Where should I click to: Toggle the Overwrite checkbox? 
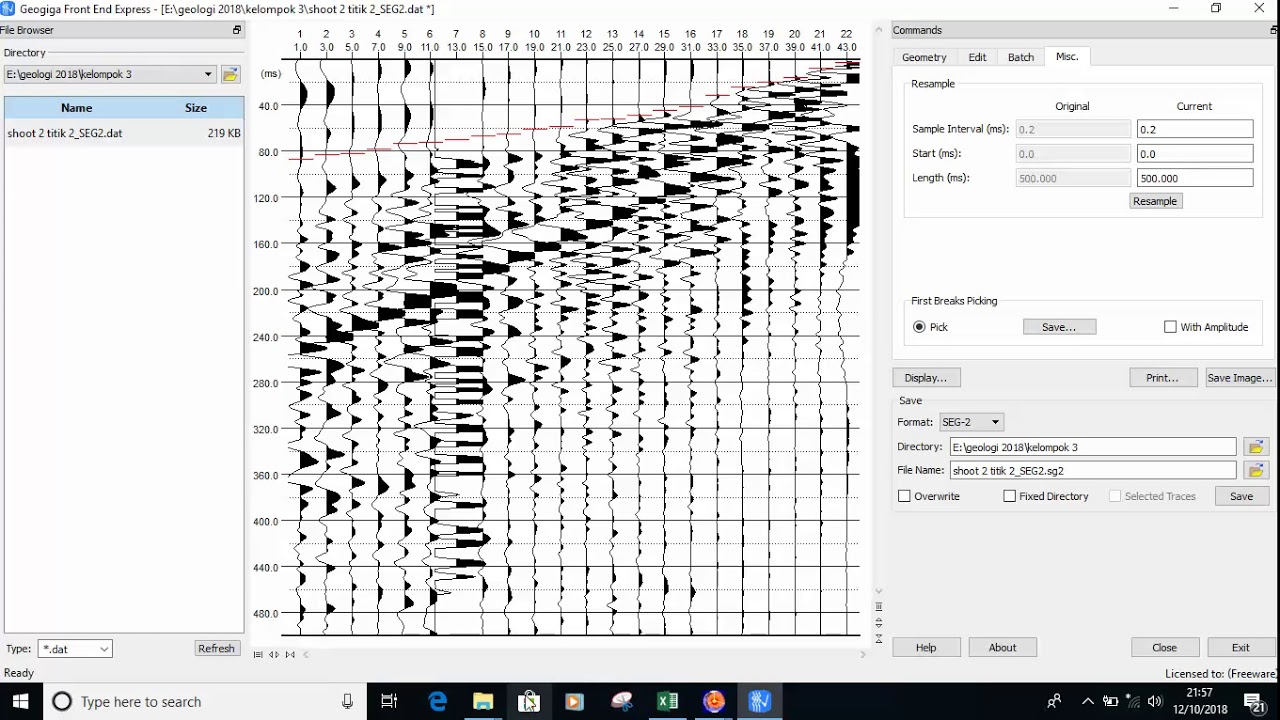tap(904, 496)
